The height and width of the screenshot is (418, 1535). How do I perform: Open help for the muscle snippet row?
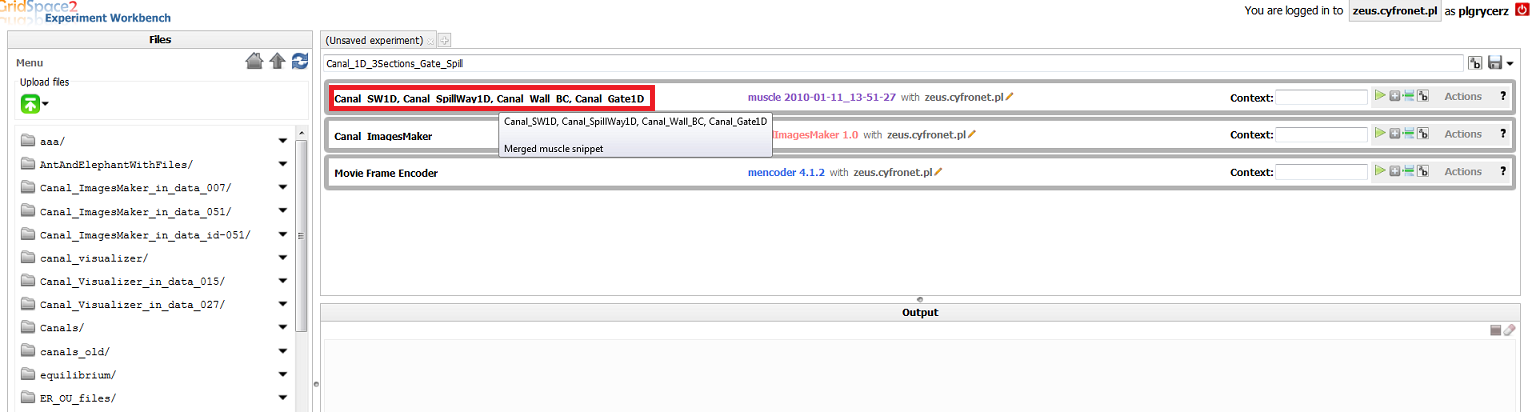[1502, 96]
